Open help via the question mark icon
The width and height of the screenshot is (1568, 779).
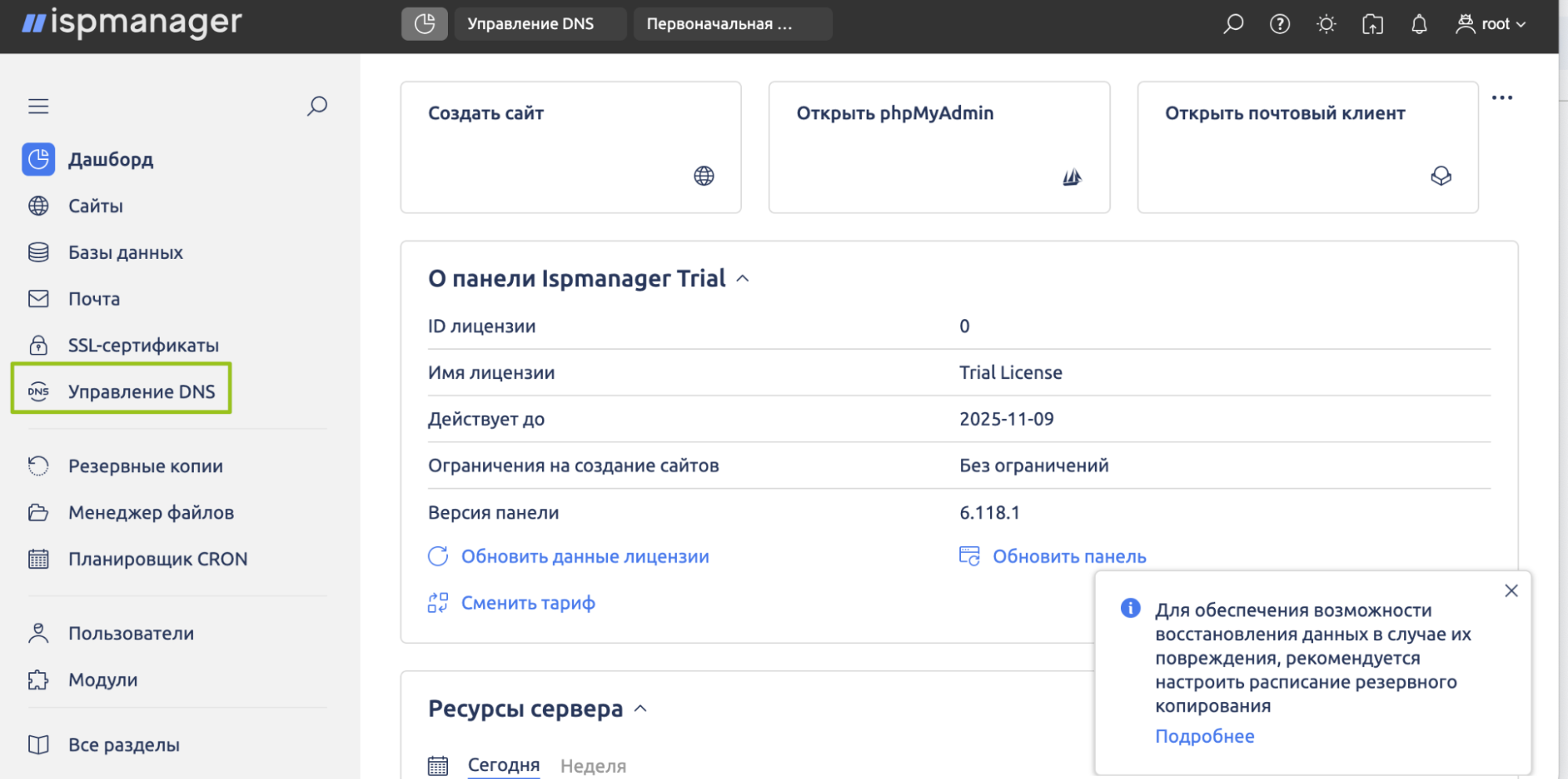click(1279, 24)
